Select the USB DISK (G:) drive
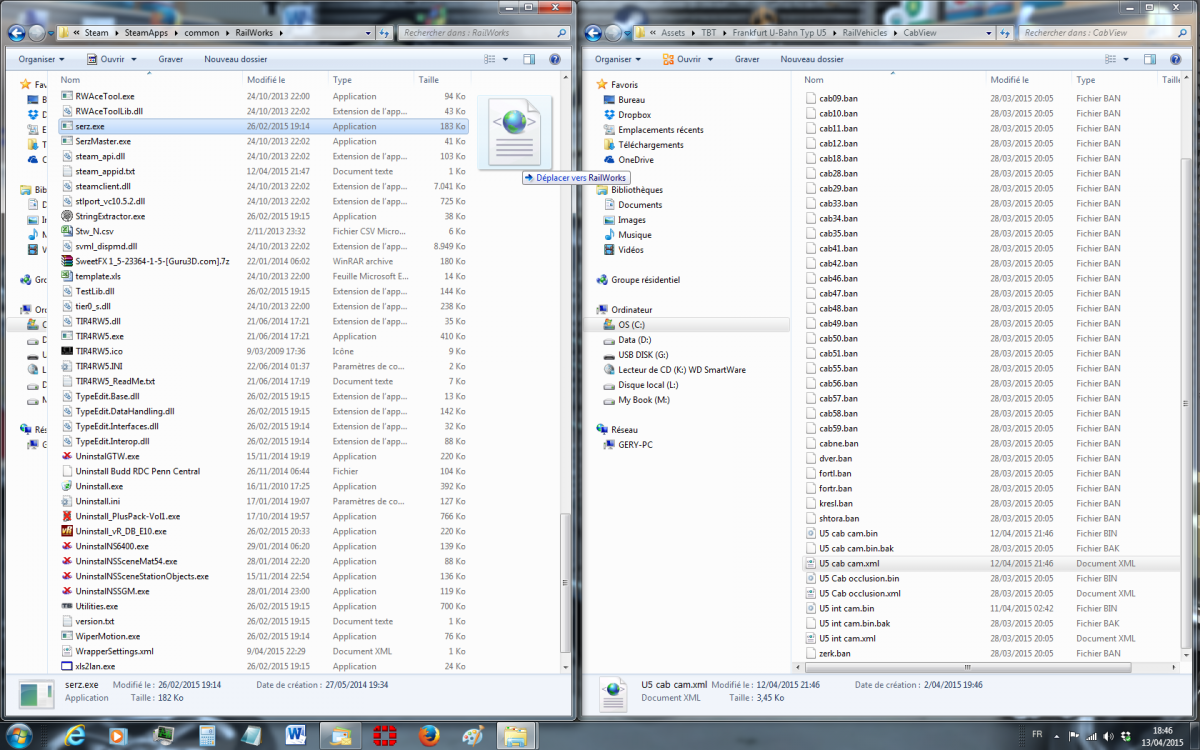This screenshot has height=750, width=1200. click(643, 355)
